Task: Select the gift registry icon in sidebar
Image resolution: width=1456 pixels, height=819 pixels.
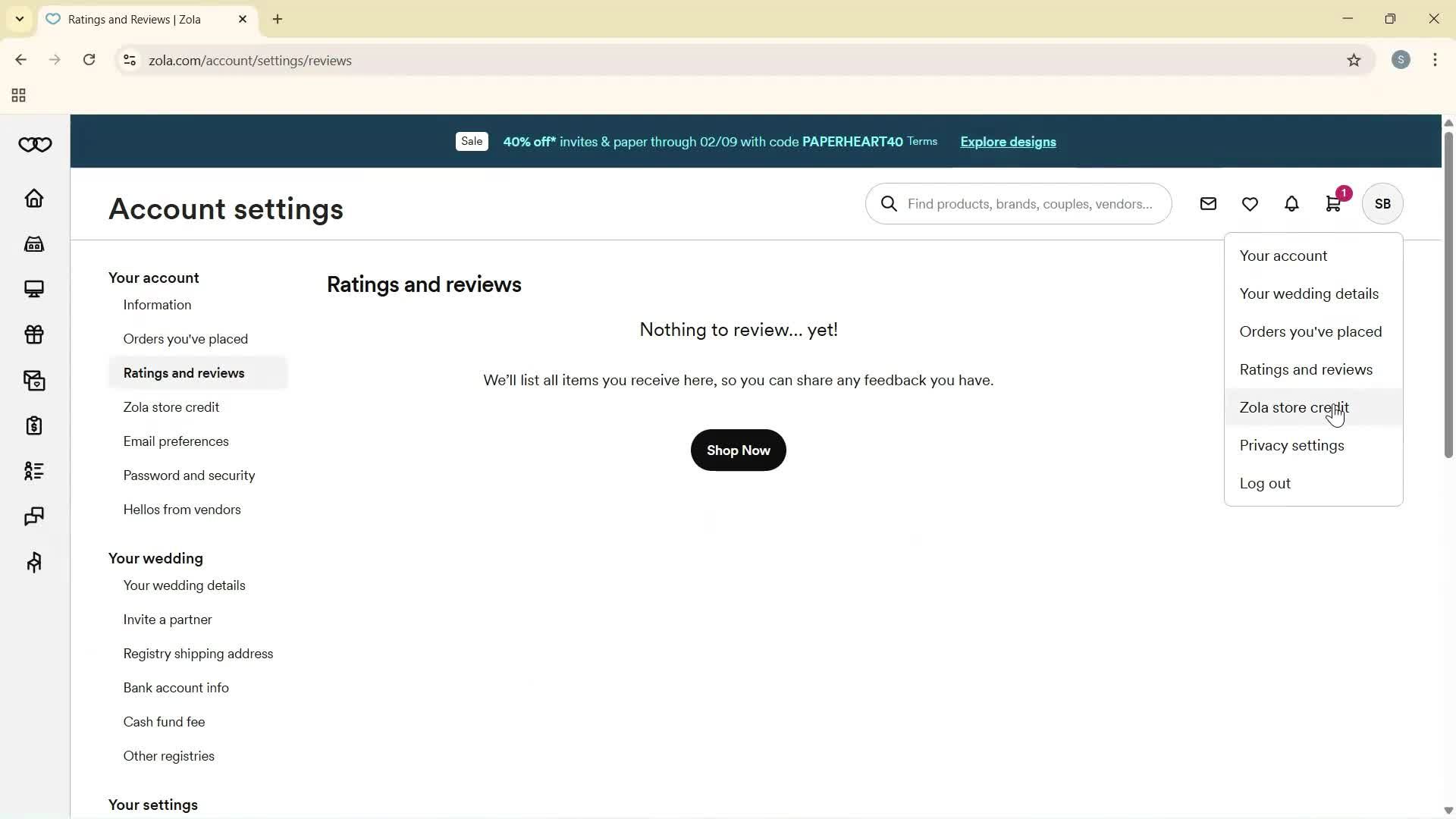Action: 34,334
